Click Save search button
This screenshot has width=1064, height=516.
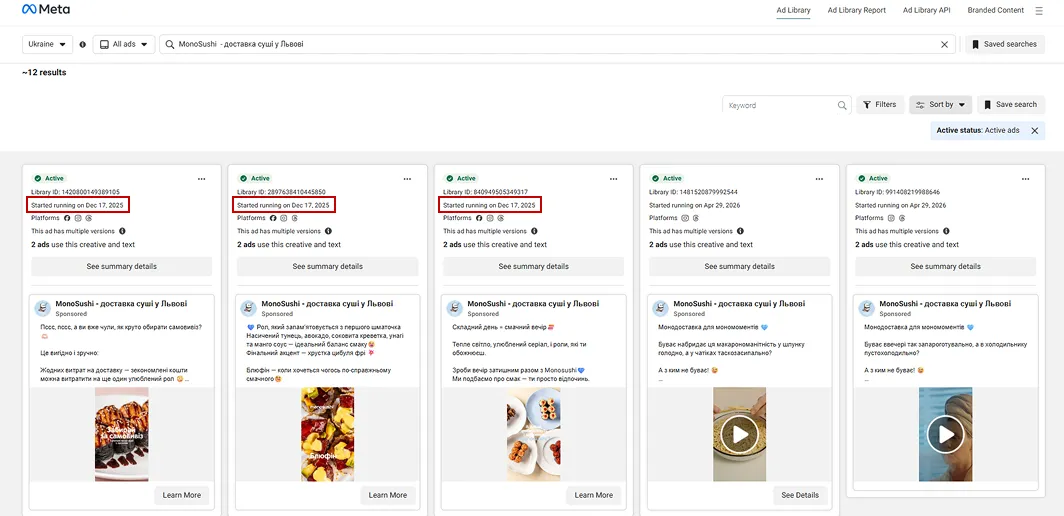click(1010, 105)
